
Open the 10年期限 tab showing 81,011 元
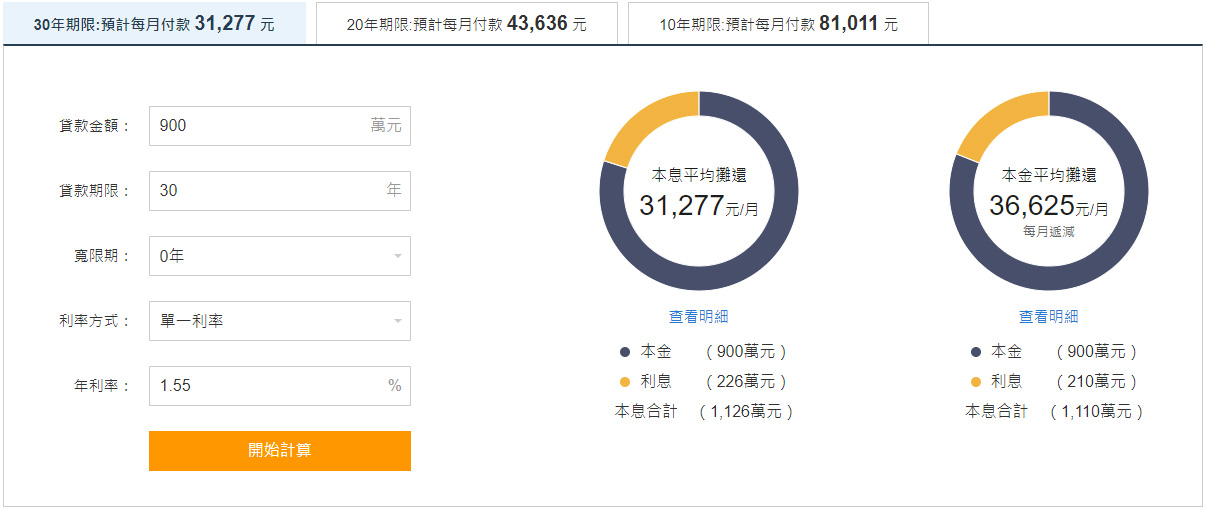778,24
